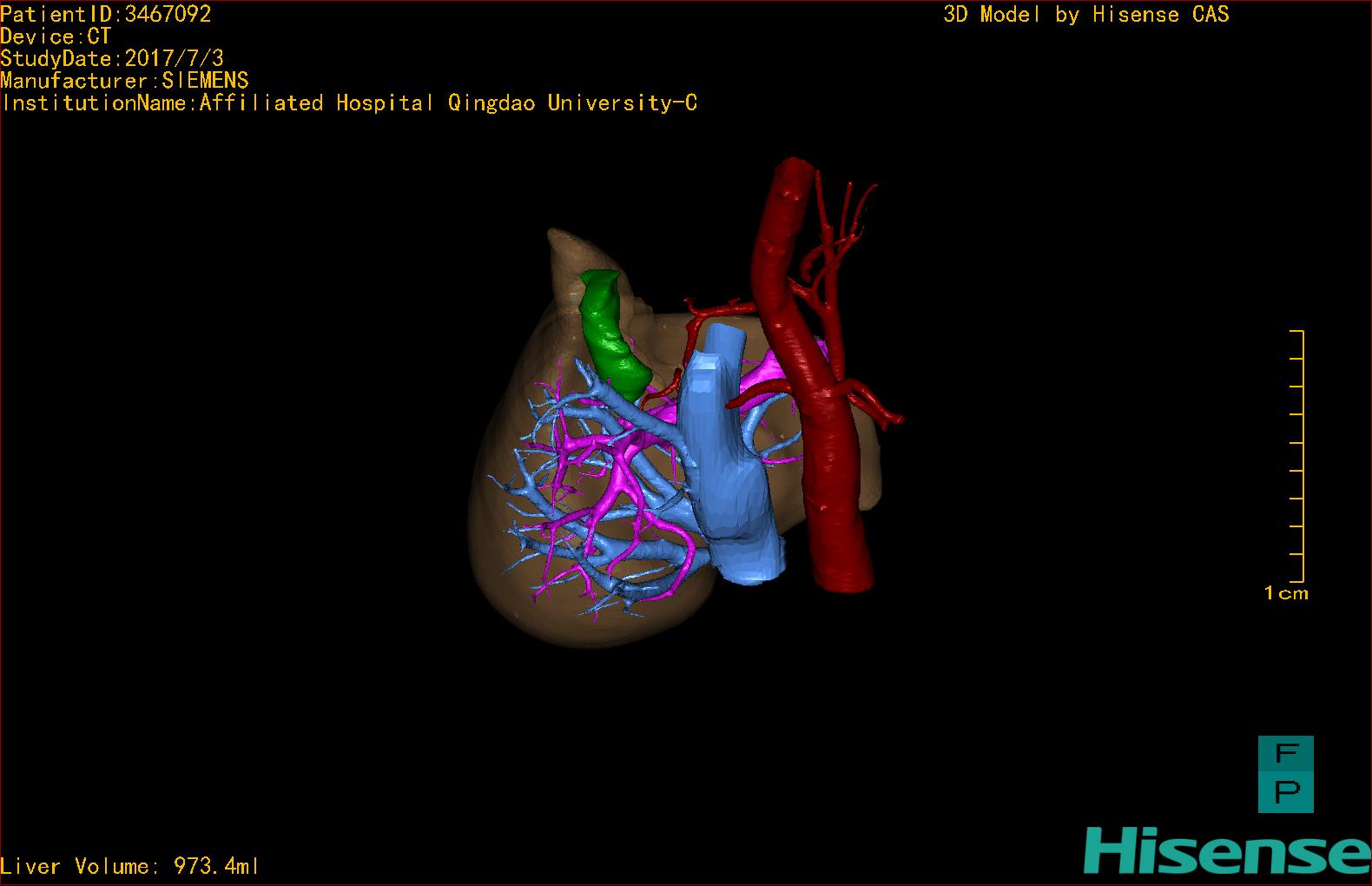Screen dimensions: 1372x886
Task: Click the "Device:CT" overlay text
Action: [56, 36]
